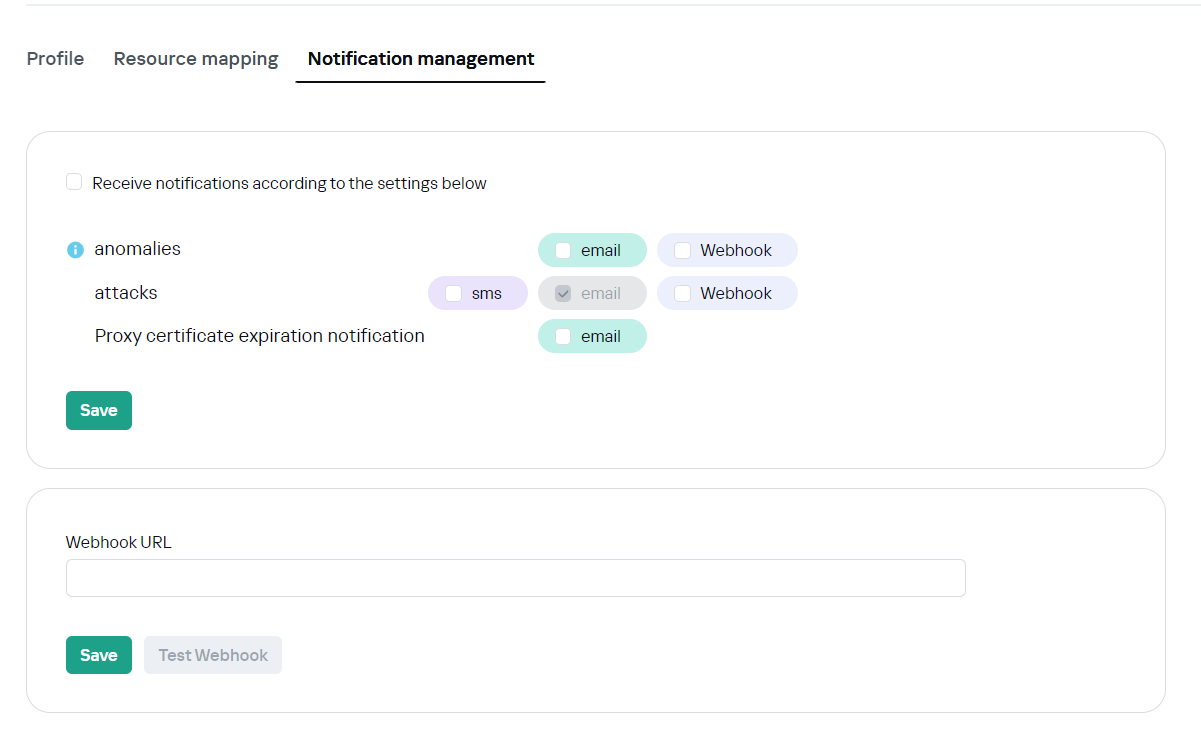The image size is (1201, 734).
Task: Save the notification settings
Action: point(99,411)
